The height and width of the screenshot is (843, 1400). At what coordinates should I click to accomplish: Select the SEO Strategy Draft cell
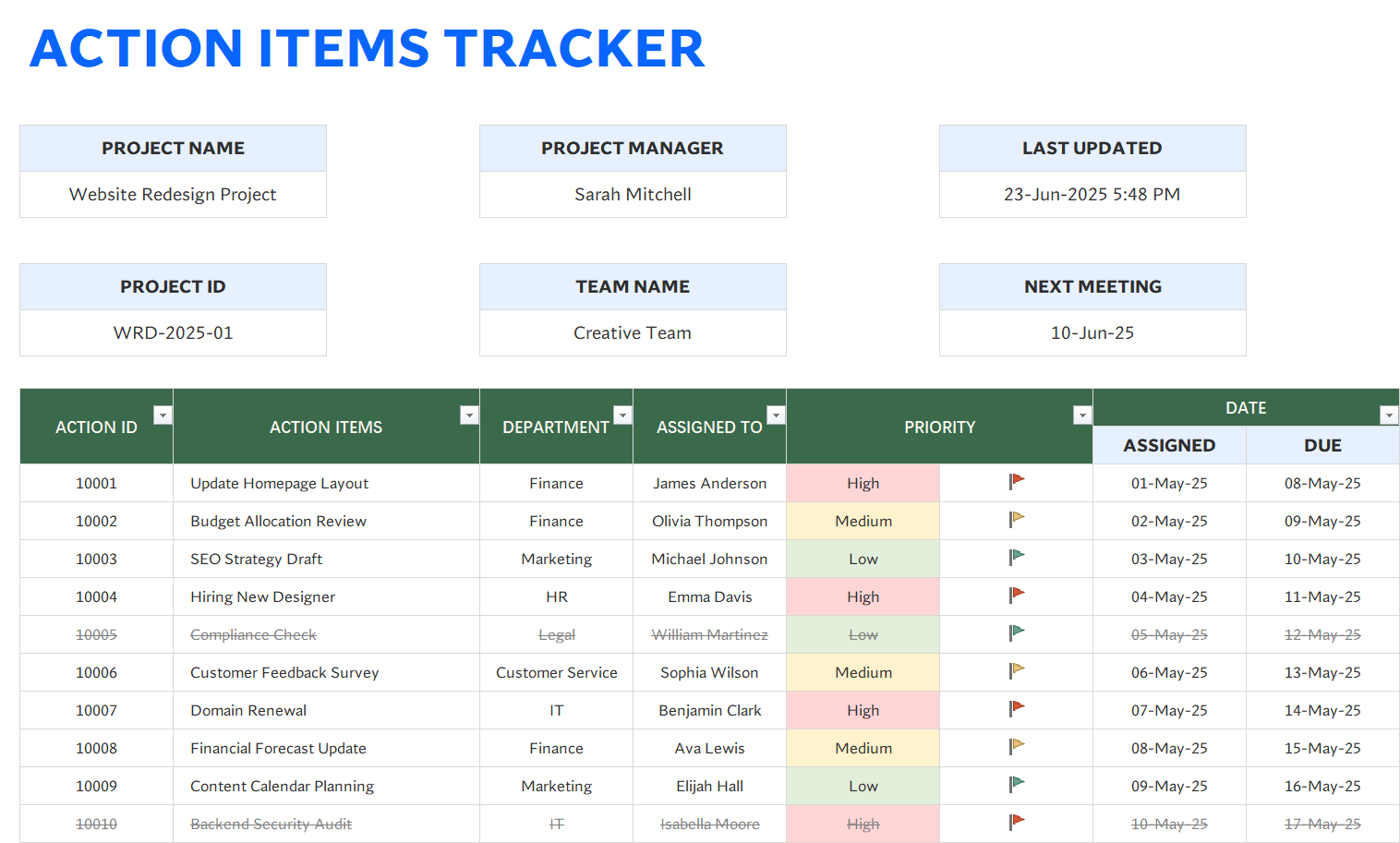pyautogui.click(x=326, y=559)
